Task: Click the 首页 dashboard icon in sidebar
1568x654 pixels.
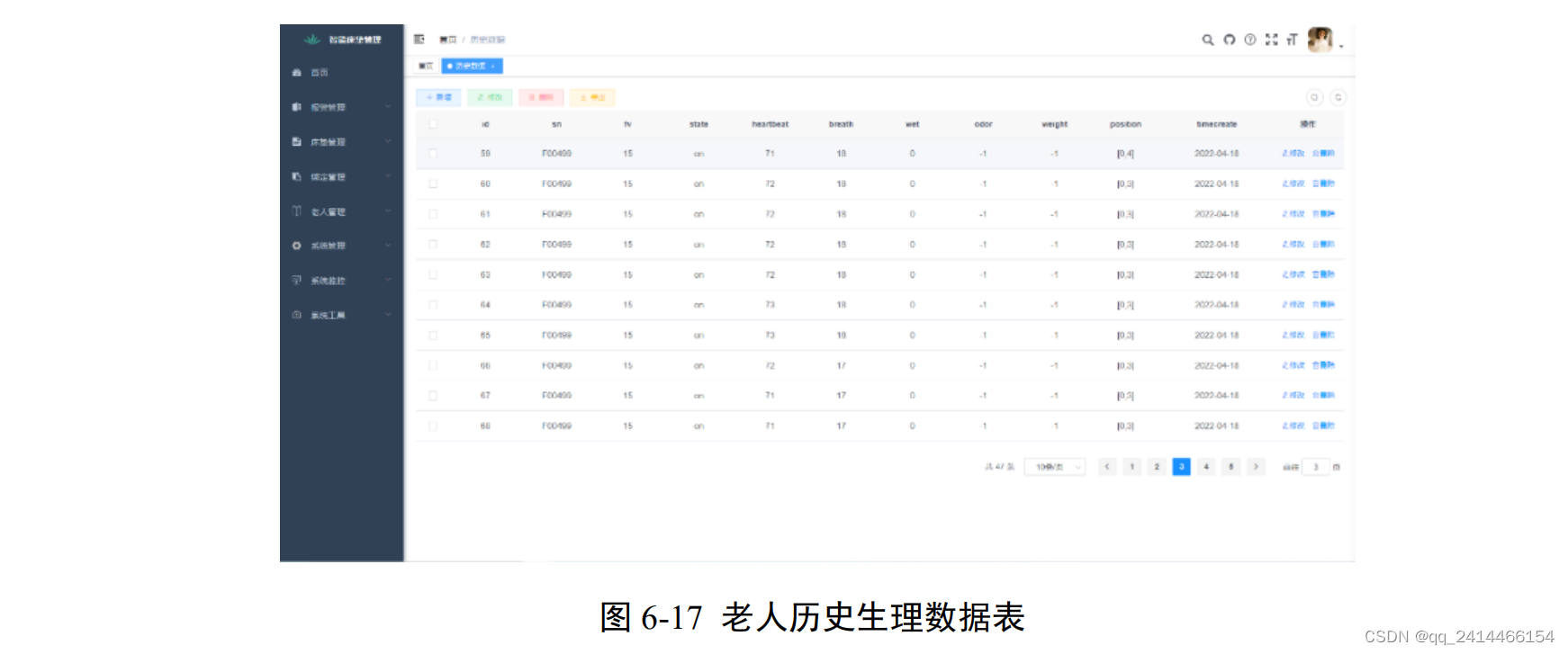Action: pos(296,73)
